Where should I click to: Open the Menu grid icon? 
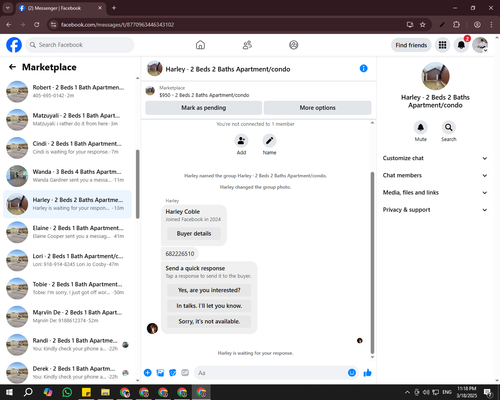point(442,45)
